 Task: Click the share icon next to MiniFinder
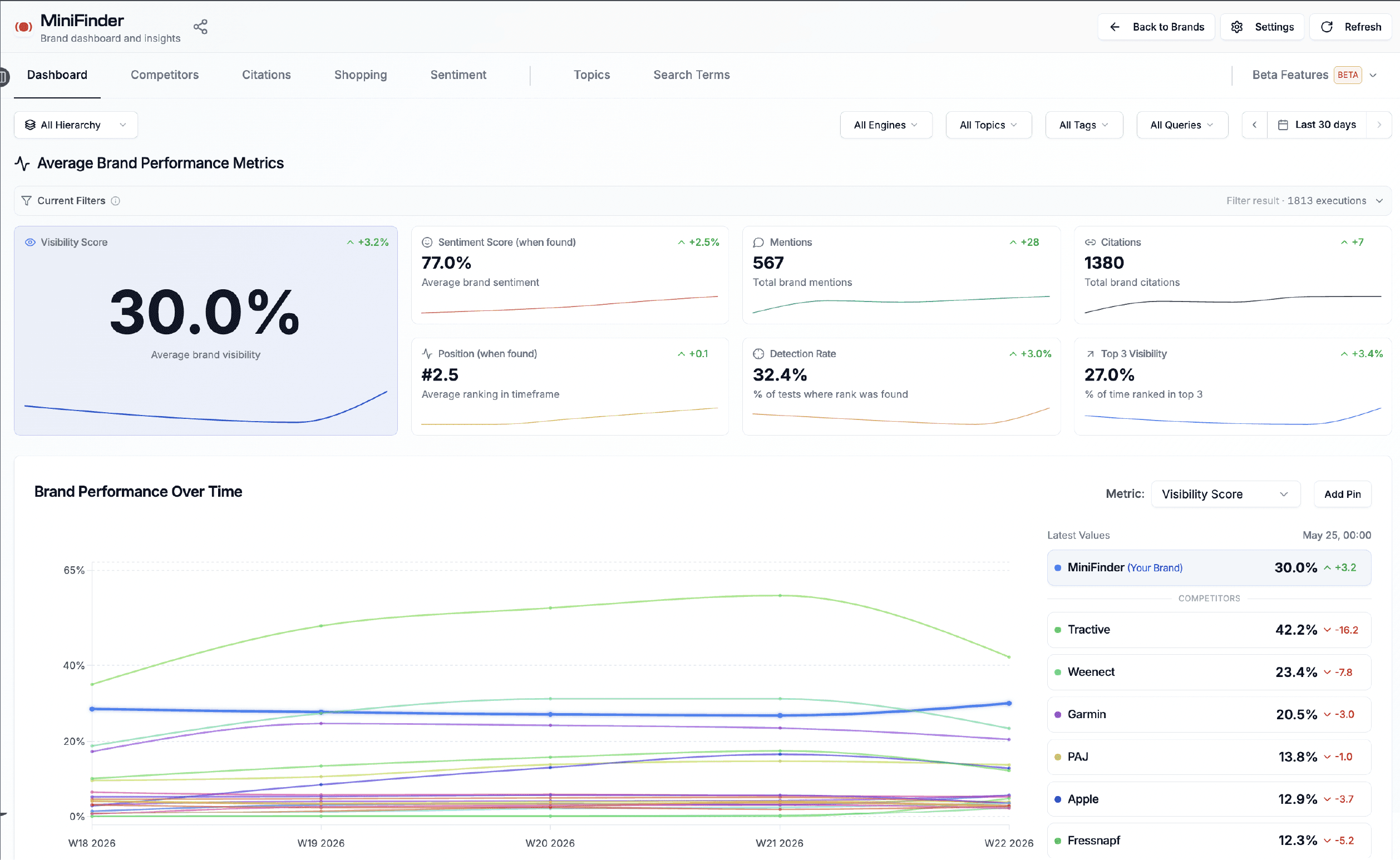coord(200,27)
